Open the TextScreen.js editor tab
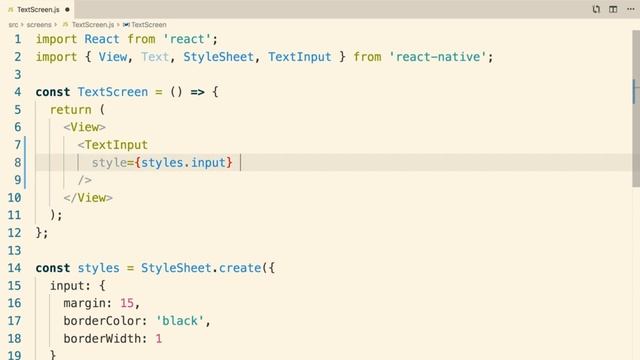 tap(38, 9)
